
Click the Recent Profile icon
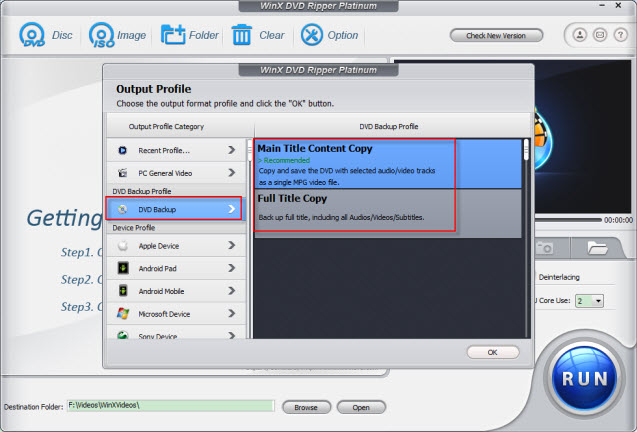(x=122, y=150)
